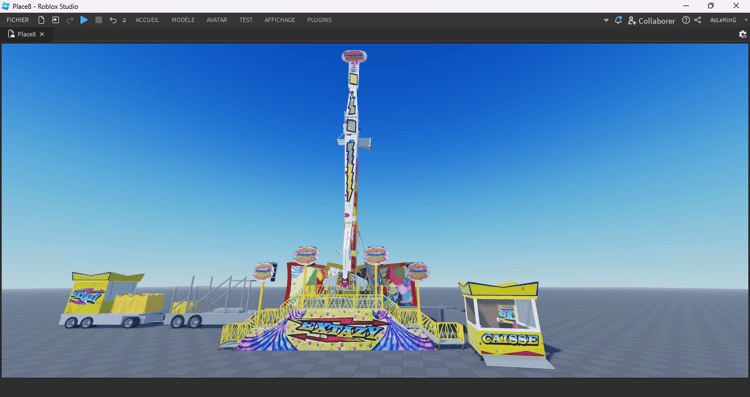Undo the last action with the arrow icon
The image size is (750, 397).
click(x=113, y=20)
